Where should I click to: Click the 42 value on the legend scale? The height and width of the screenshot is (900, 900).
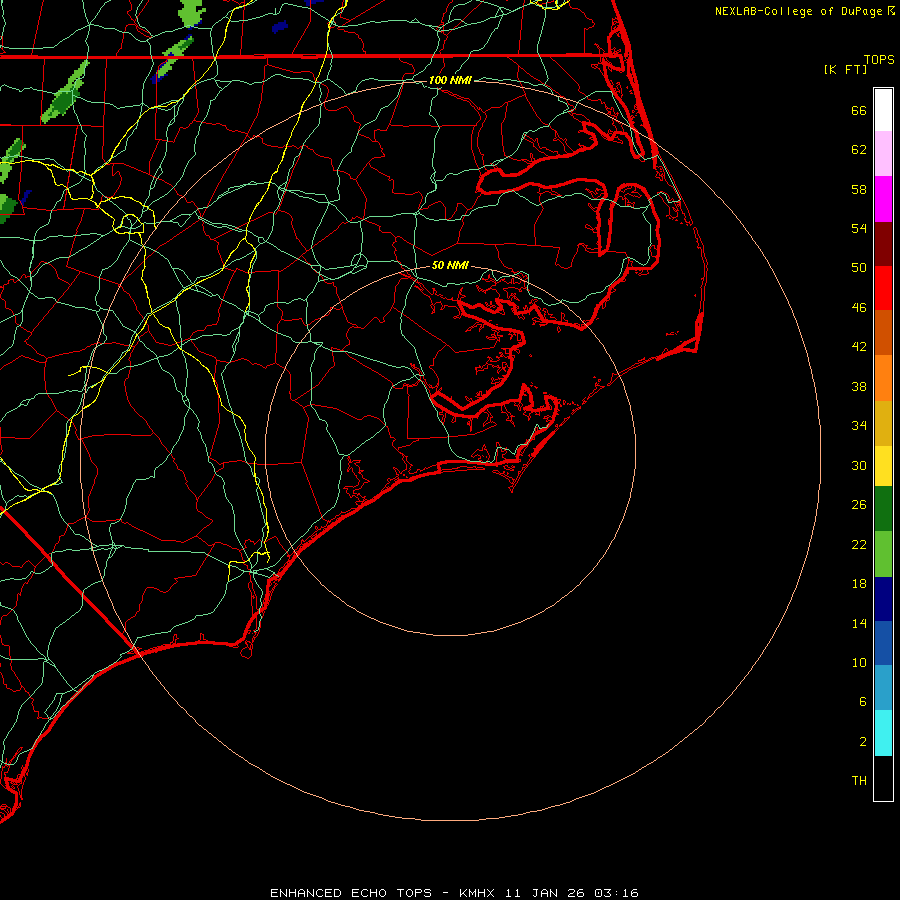pyautogui.click(x=858, y=347)
